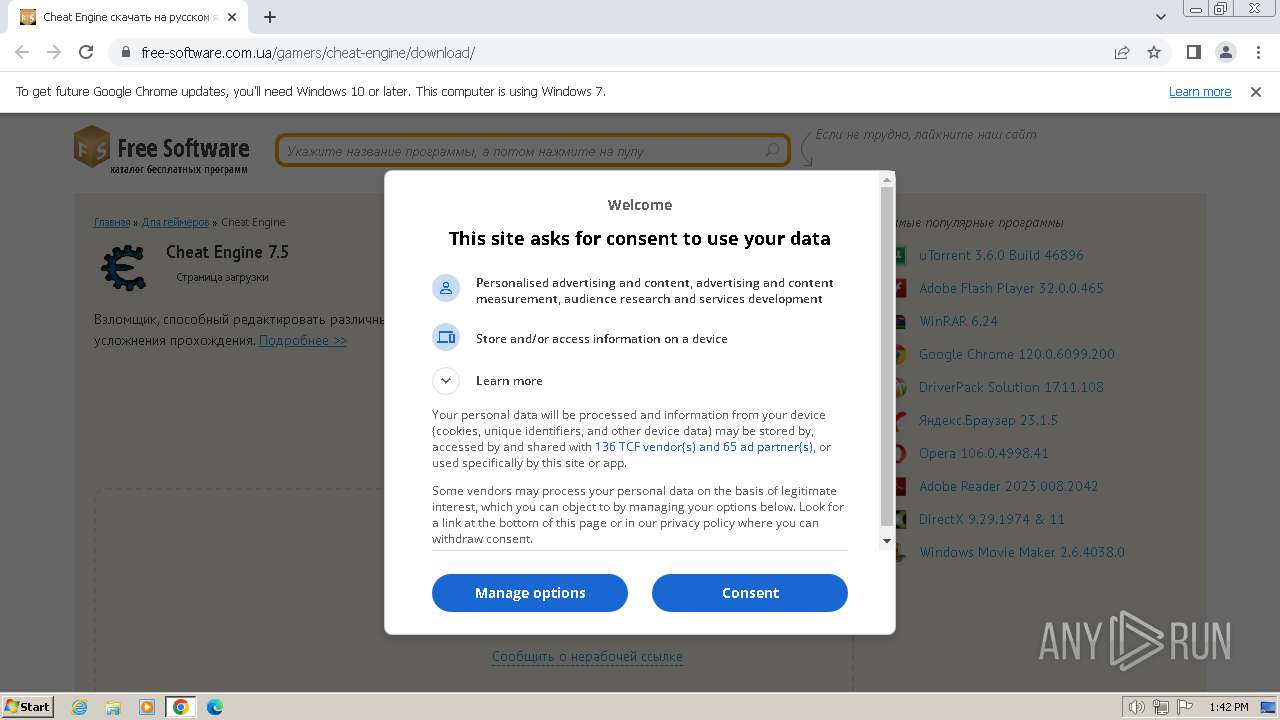Open Windows Movie Maker 2.6.4038.0 link
The height and width of the screenshot is (720, 1280).
point(1022,552)
